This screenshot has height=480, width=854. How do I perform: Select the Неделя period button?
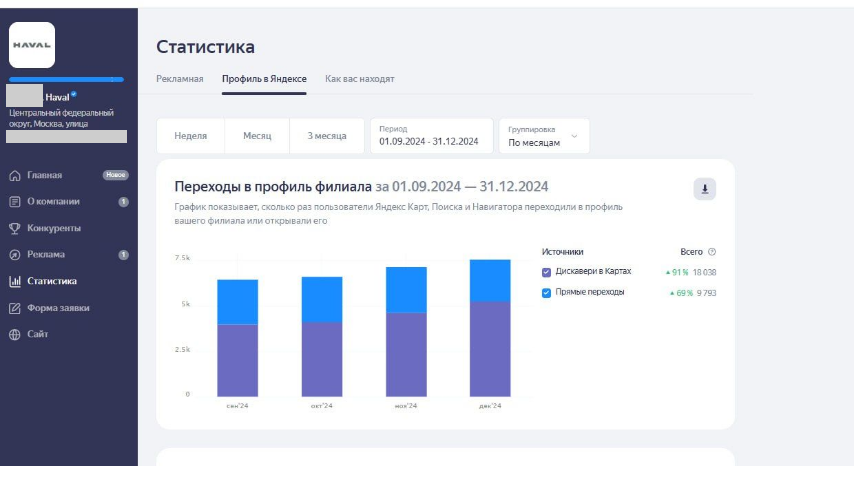click(191, 136)
